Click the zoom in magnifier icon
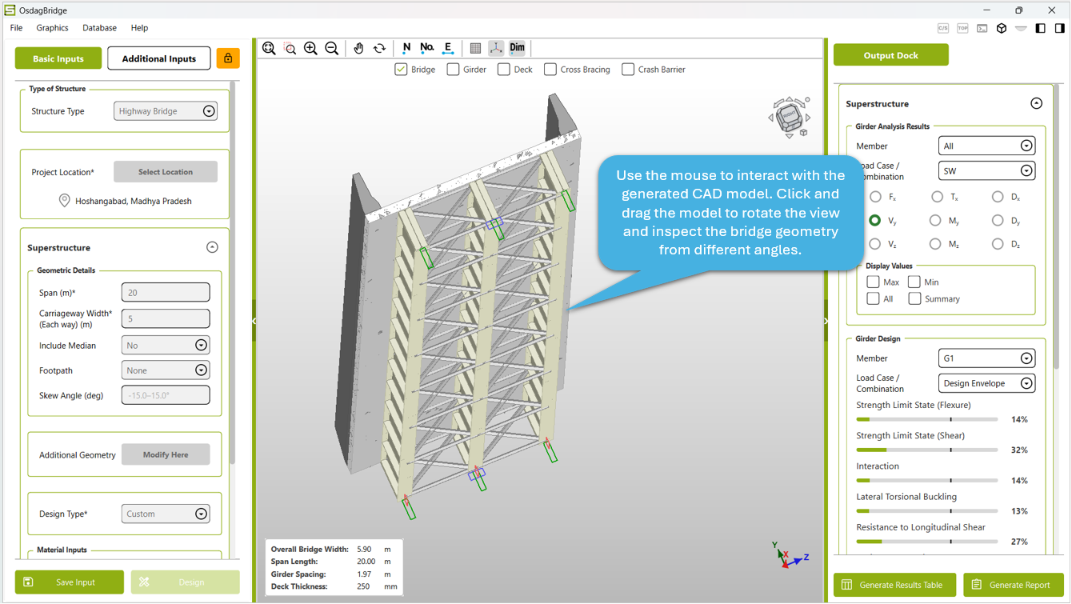1071x604 pixels. point(311,48)
